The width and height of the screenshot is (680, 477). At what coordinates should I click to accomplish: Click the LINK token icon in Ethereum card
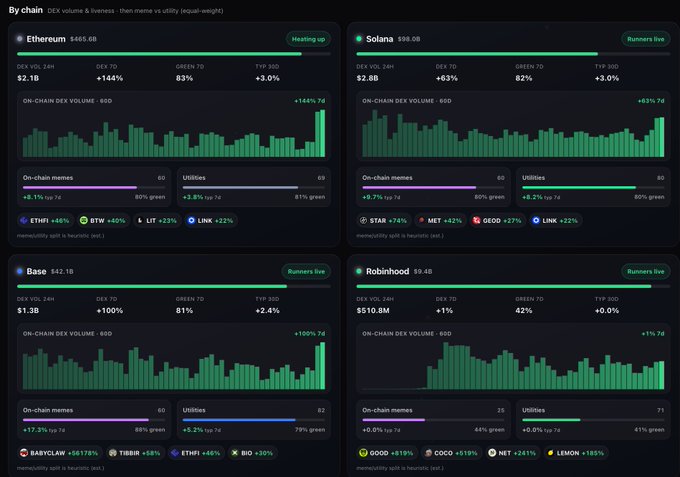point(191,221)
